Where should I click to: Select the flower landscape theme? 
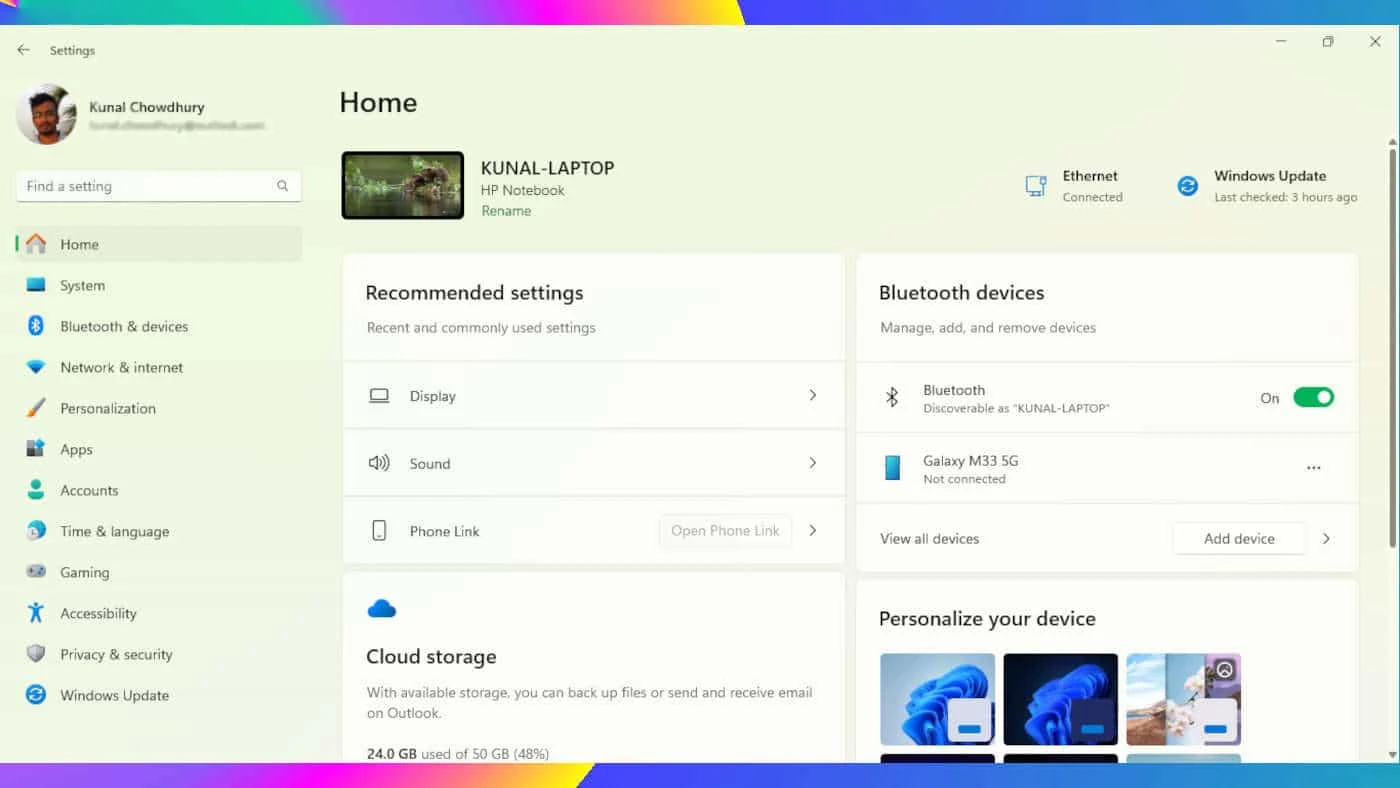(1184, 699)
